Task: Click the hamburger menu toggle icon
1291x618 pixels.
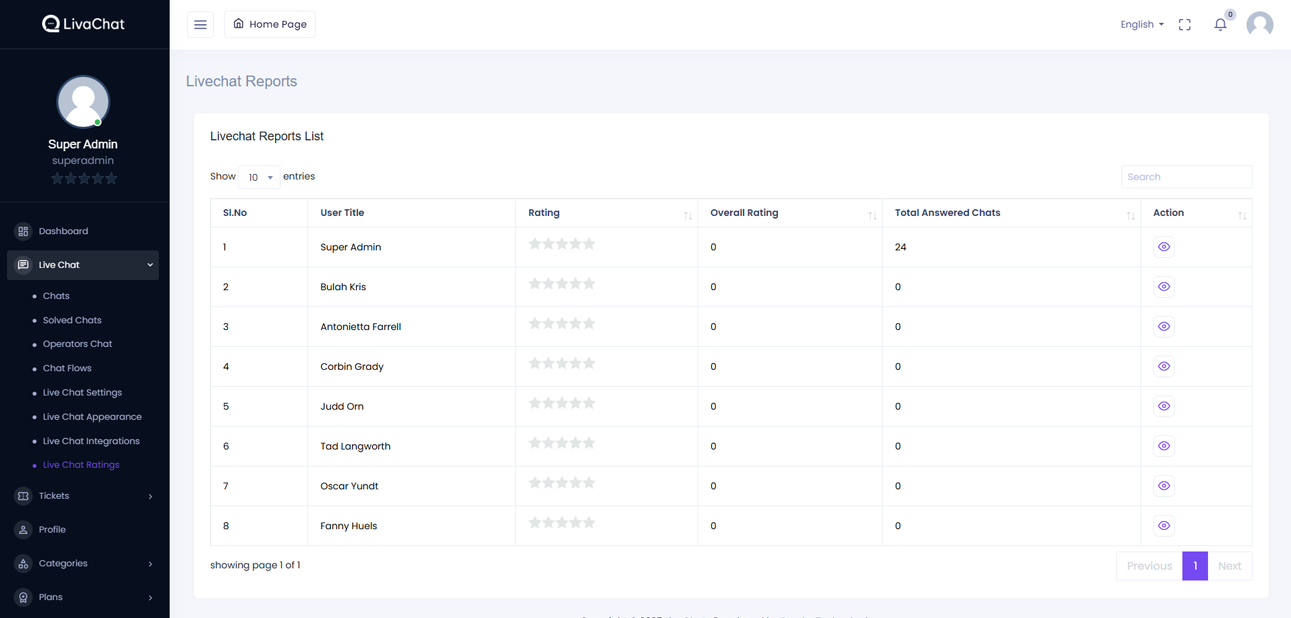Action: 200,24
